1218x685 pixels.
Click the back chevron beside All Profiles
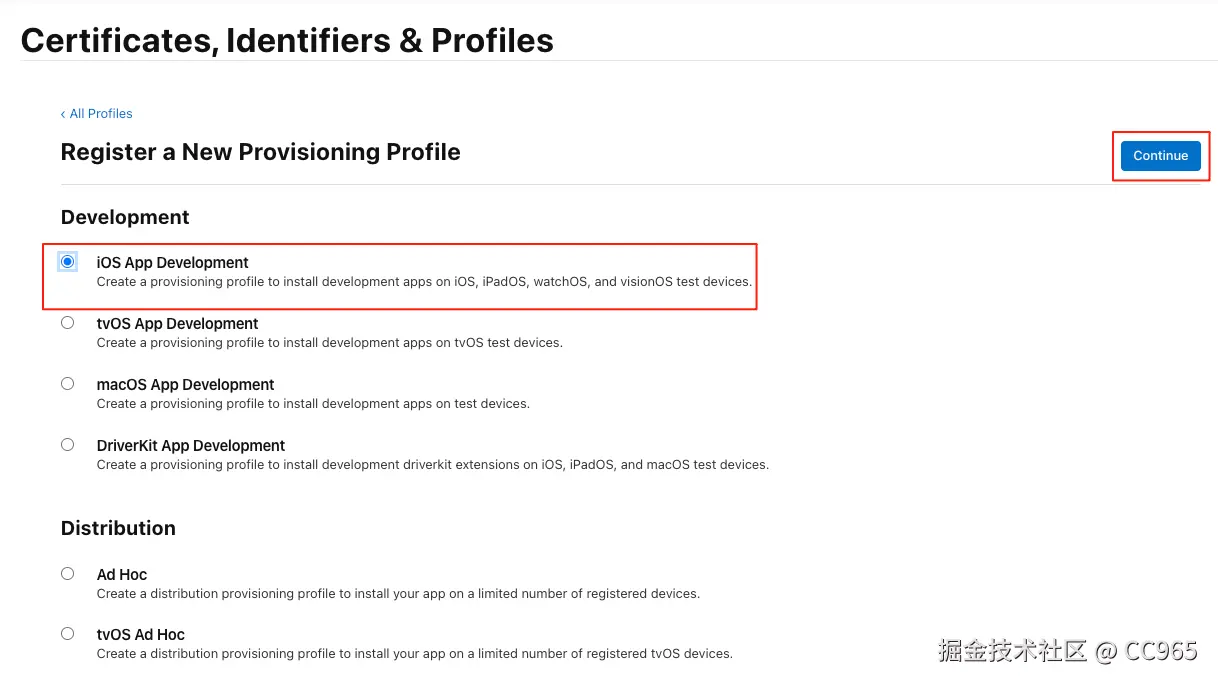63,114
